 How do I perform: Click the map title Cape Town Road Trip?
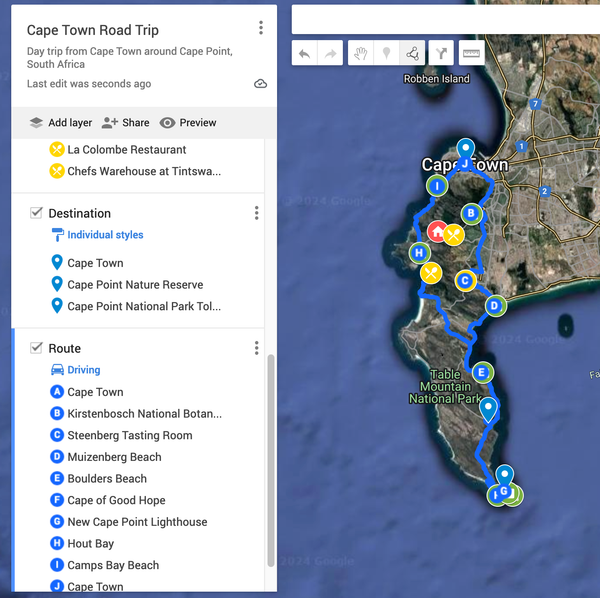point(93,30)
